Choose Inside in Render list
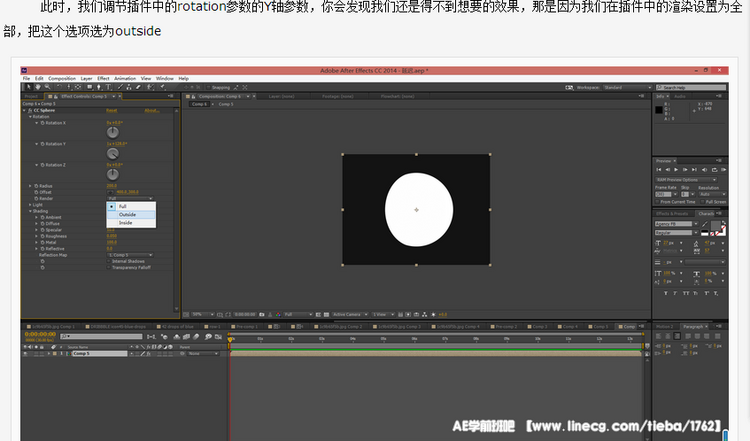This screenshot has height=441, width=750. 131,223
